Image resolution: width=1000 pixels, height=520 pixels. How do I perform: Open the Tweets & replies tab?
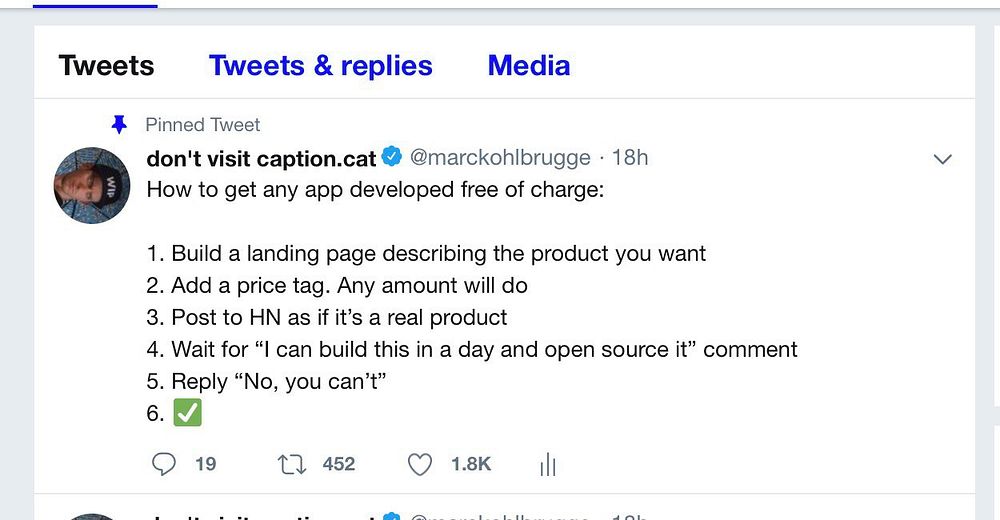[x=320, y=66]
